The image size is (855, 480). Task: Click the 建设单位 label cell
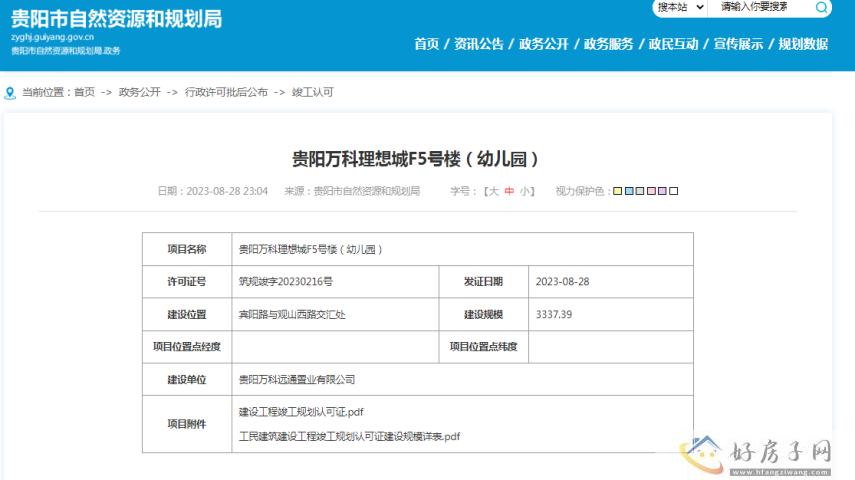click(x=187, y=379)
